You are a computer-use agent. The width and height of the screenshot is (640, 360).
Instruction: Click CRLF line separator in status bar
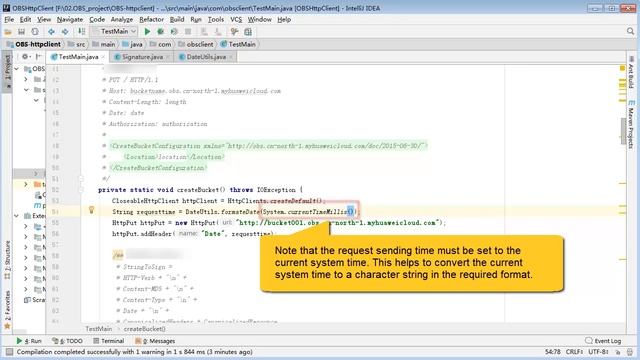pyautogui.click(x=574, y=352)
